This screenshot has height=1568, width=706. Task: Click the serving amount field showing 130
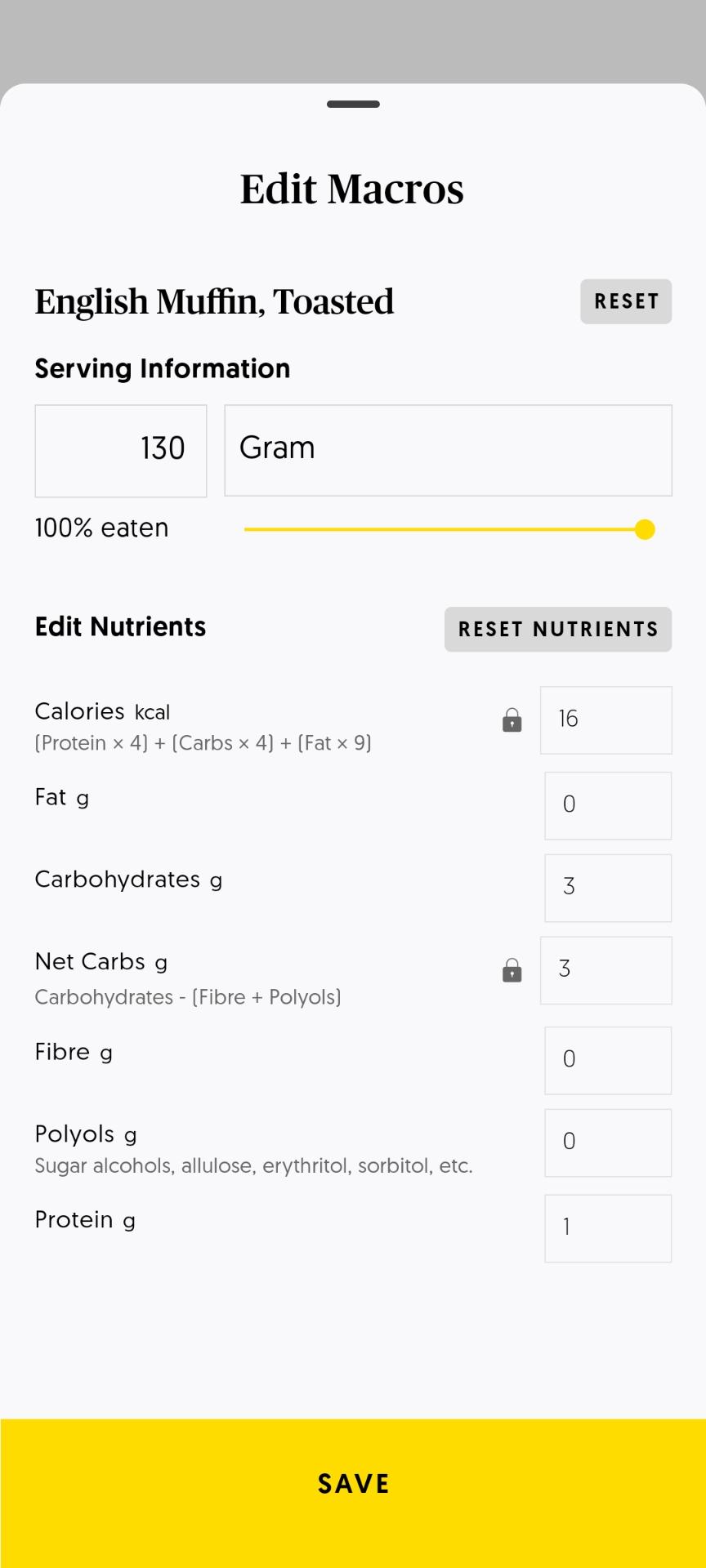[121, 450]
